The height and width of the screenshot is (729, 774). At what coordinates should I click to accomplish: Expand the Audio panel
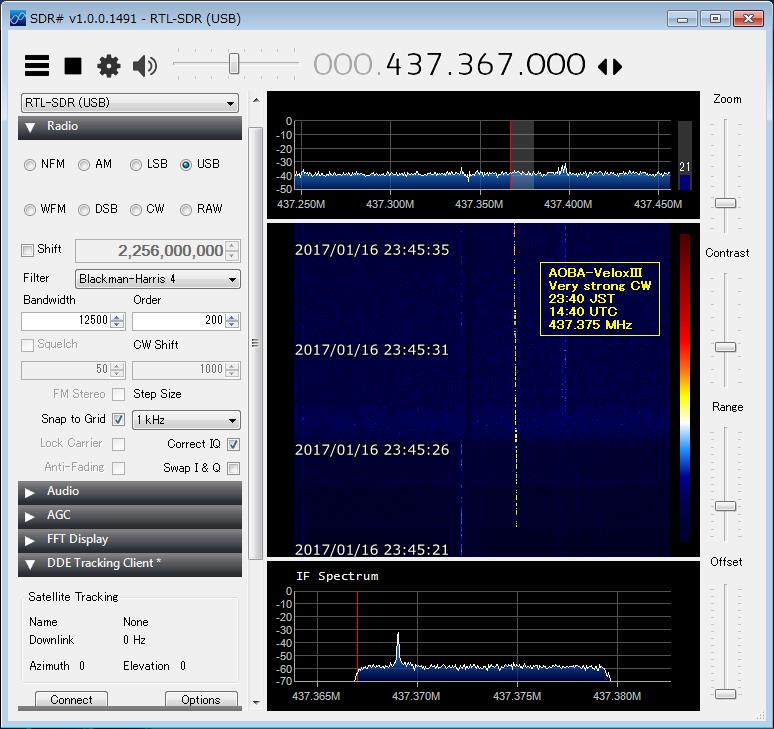pos(130,492)
